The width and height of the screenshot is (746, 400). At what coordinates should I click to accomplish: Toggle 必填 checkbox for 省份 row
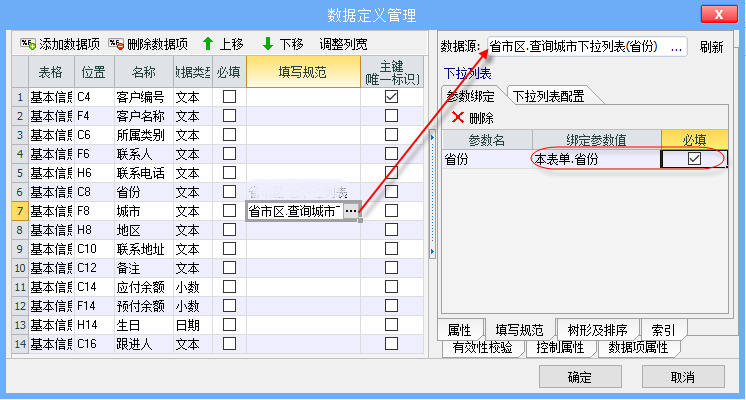pyautogui.click(x=229, y=192)
